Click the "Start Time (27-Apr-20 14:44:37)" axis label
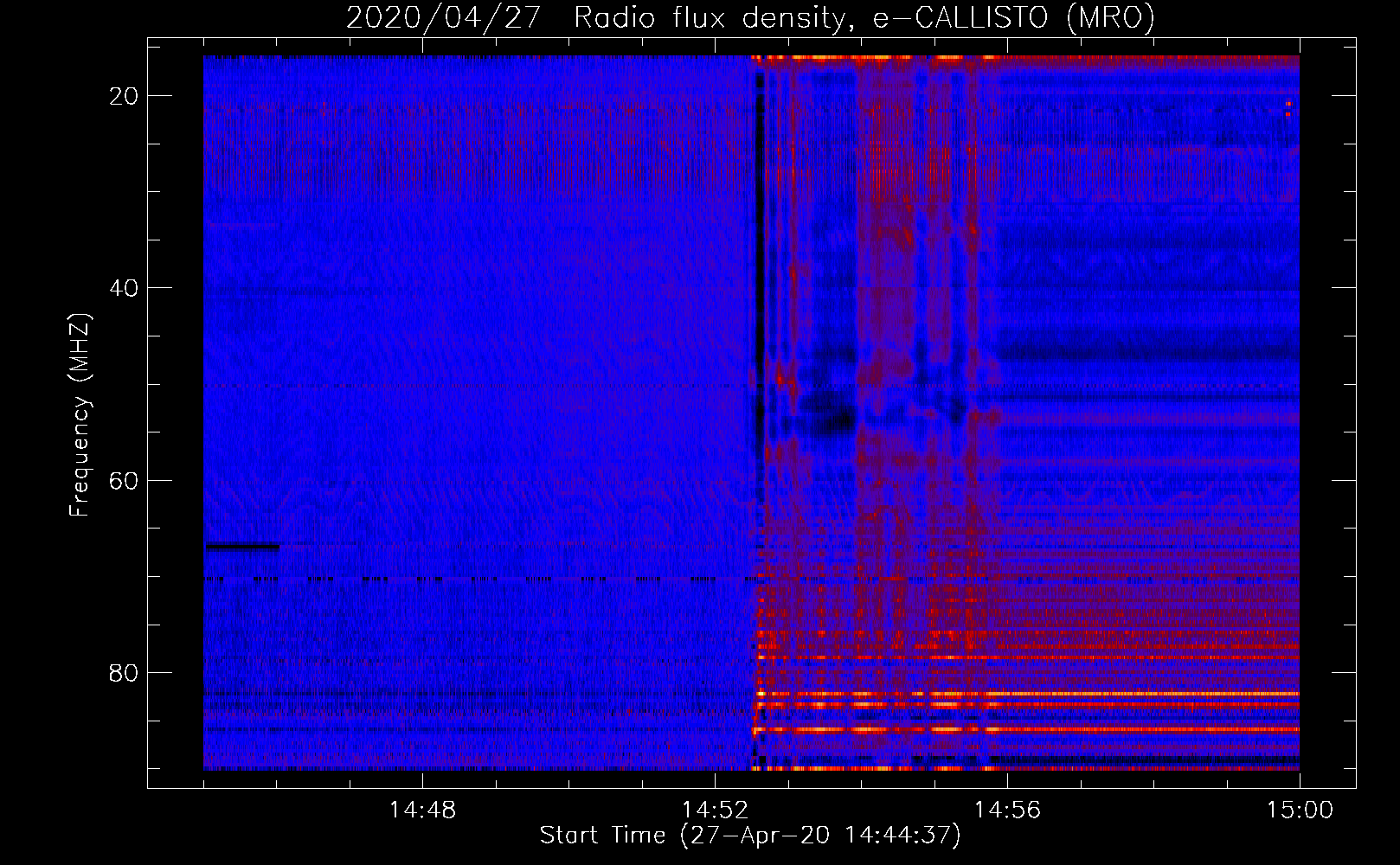This screenshot has height=865, width=1400. 750,836
